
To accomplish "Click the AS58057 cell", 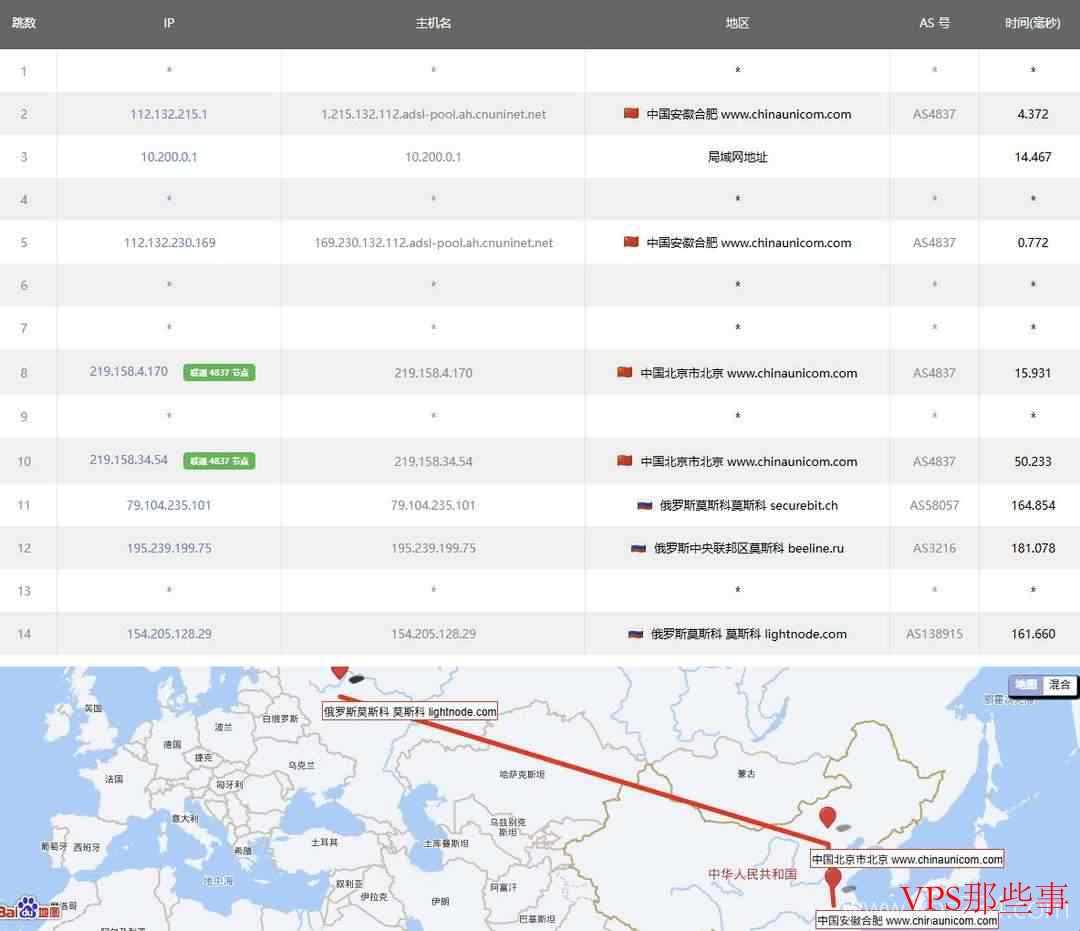I will click(x=934, y=505).
